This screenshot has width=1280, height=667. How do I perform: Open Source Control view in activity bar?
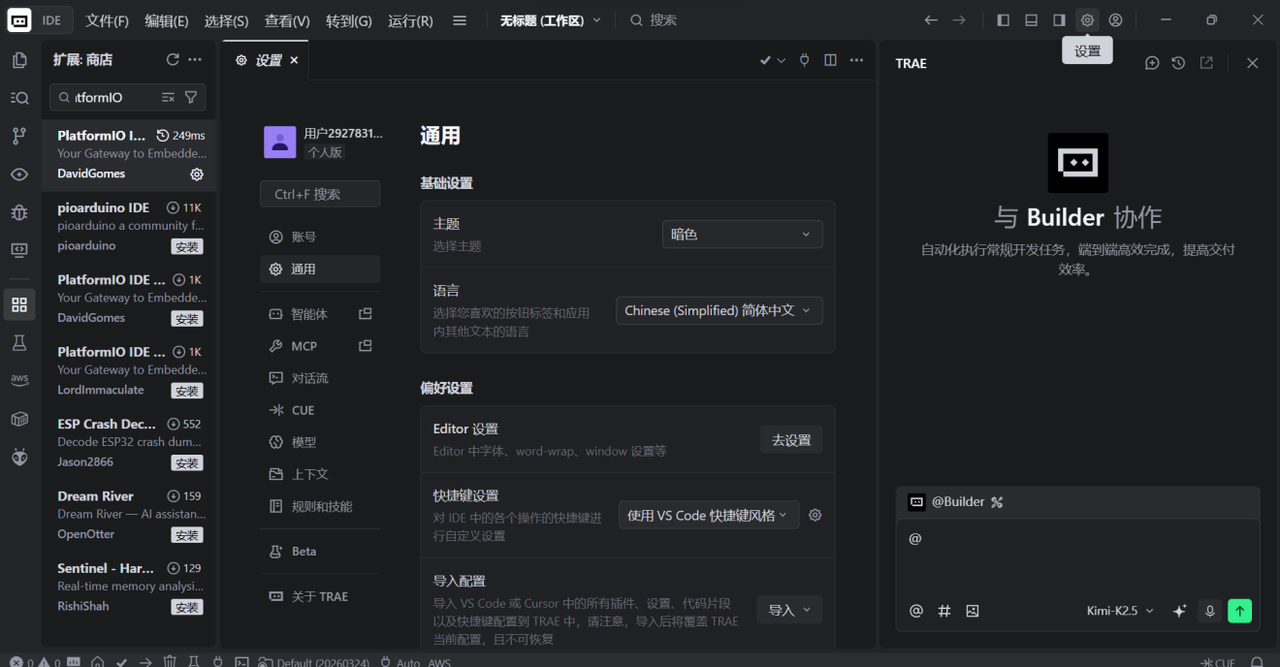(19, 136)
